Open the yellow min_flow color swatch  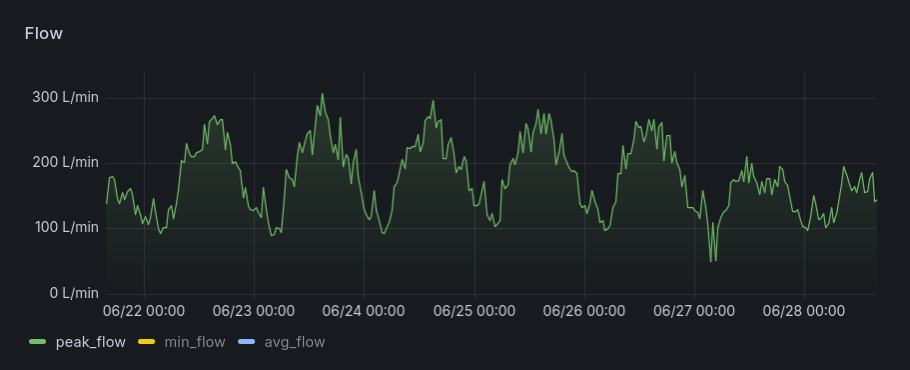point(146,342)
